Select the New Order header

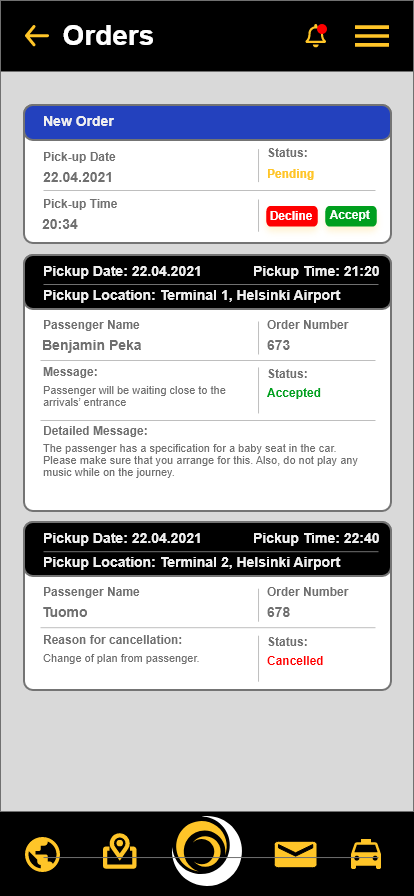coord(208,122)
